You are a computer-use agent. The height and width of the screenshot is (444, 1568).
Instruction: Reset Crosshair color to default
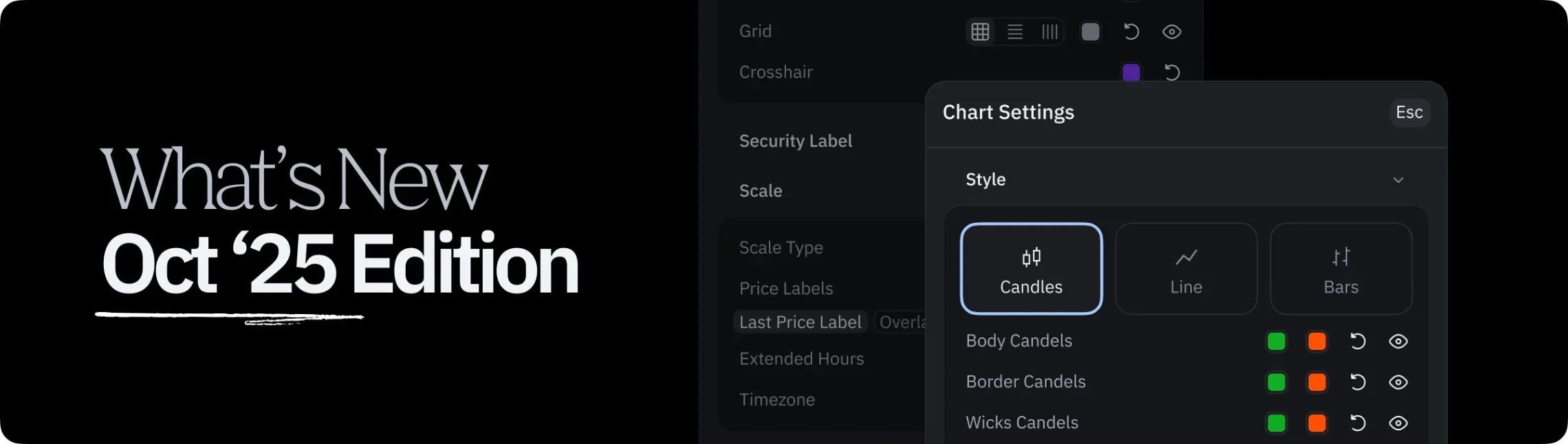1172,72
